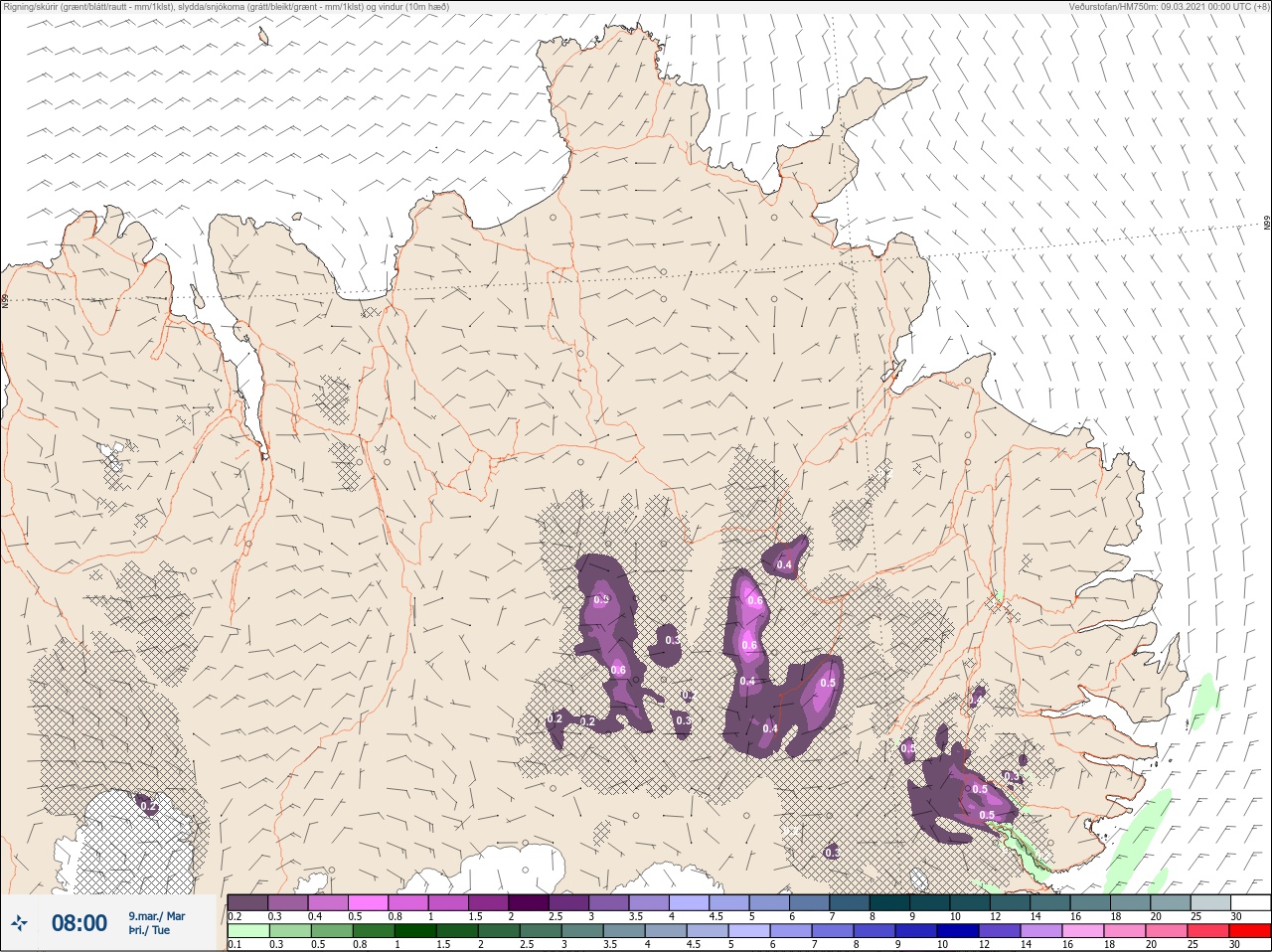Select the 08:00 forecast time label
Screen dimensions: 1272x952
79,923
